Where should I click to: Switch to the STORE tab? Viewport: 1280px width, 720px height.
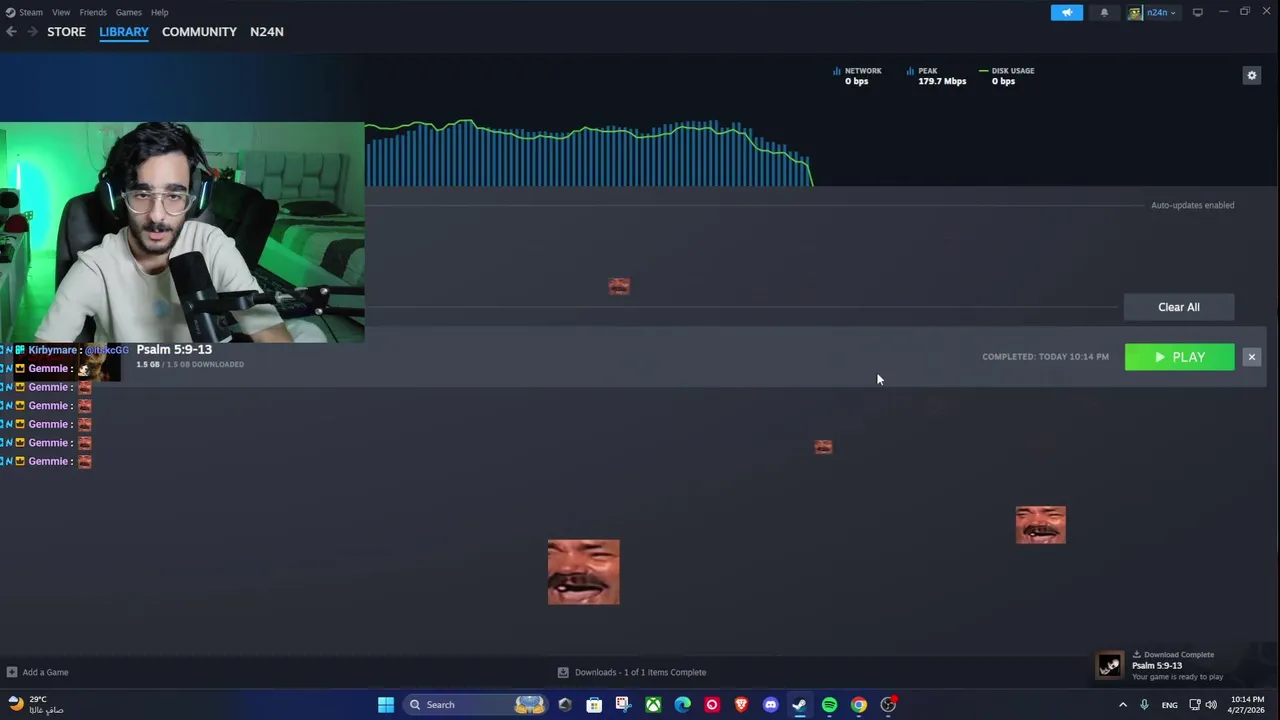point(66,32)
